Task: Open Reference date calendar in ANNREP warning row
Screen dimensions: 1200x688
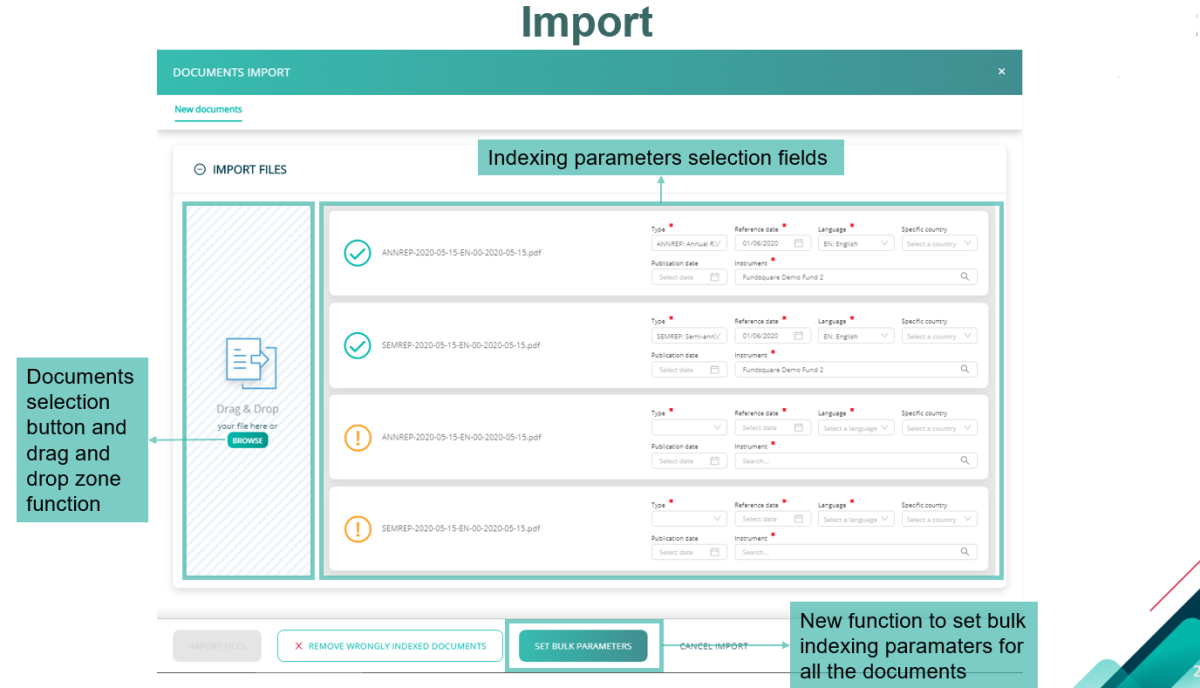Action: 799,428
